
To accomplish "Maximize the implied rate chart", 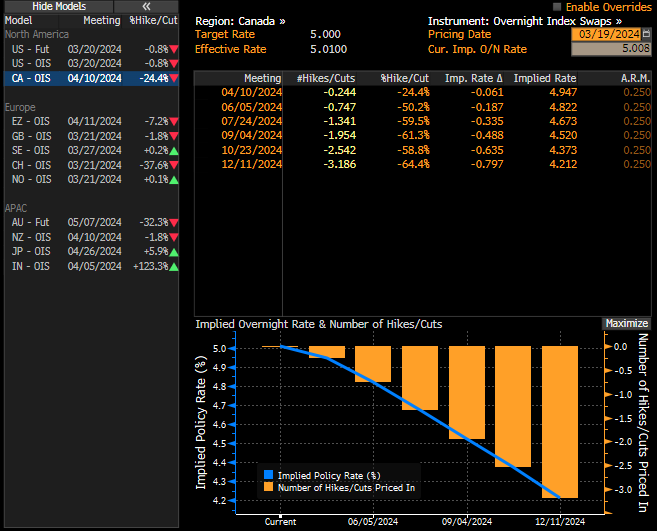I will coord(626,324).
